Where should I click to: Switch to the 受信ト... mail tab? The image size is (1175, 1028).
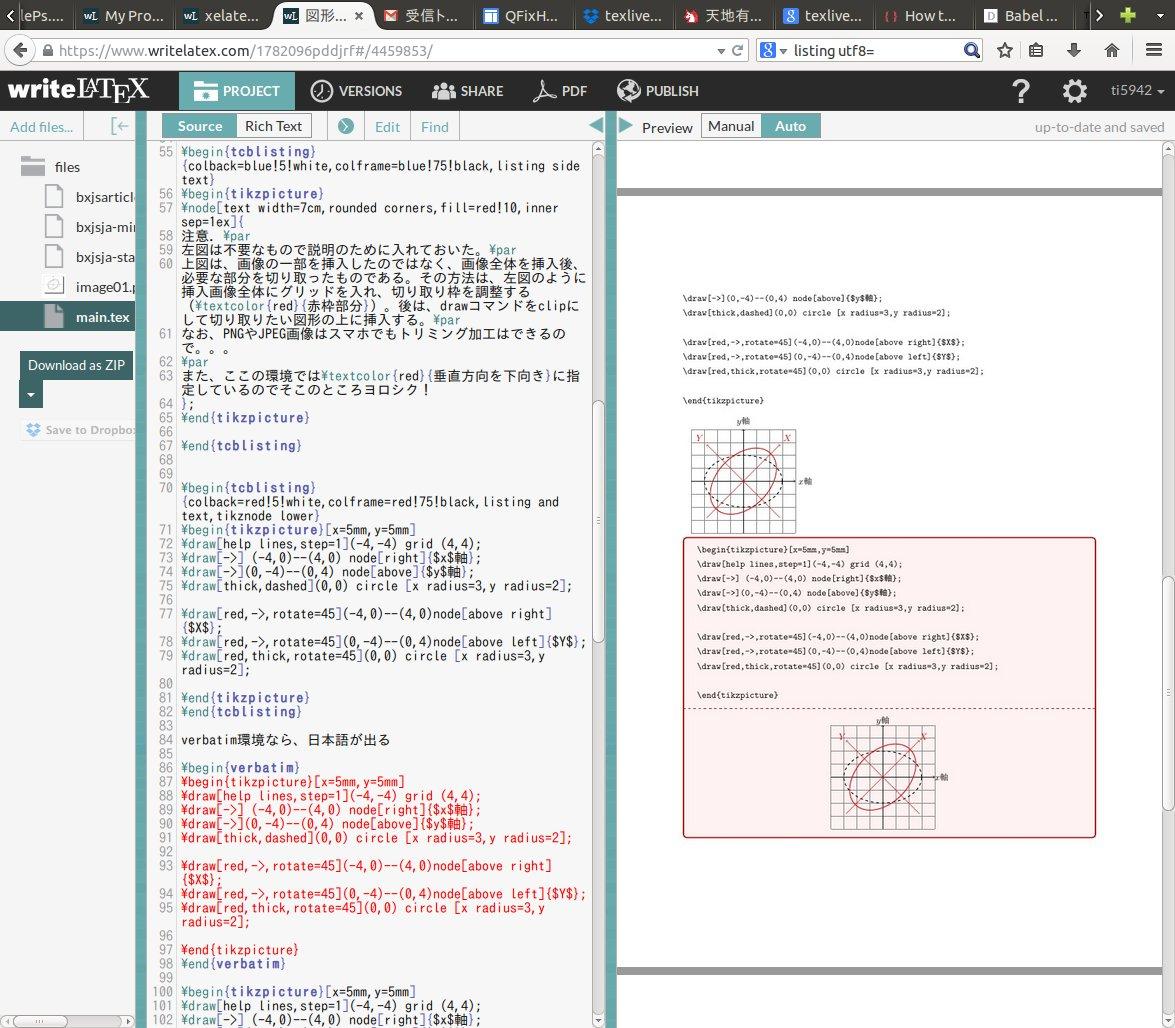[x=421, y=15]
